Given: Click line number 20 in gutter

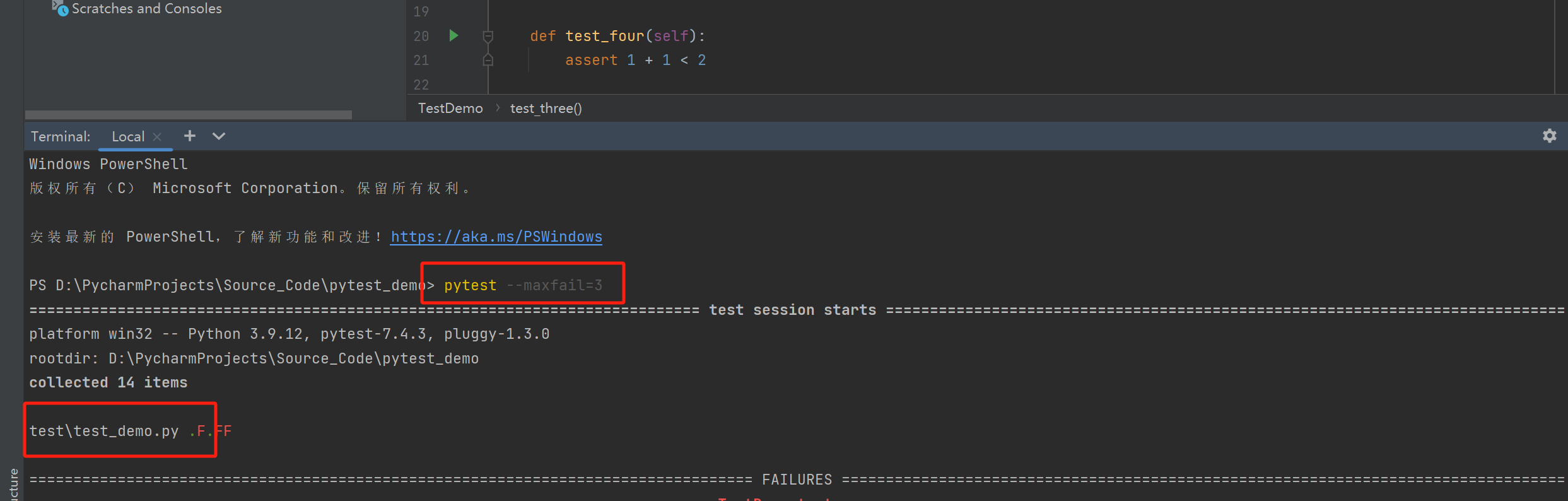Looking at the screenshot, I should 421,36.
